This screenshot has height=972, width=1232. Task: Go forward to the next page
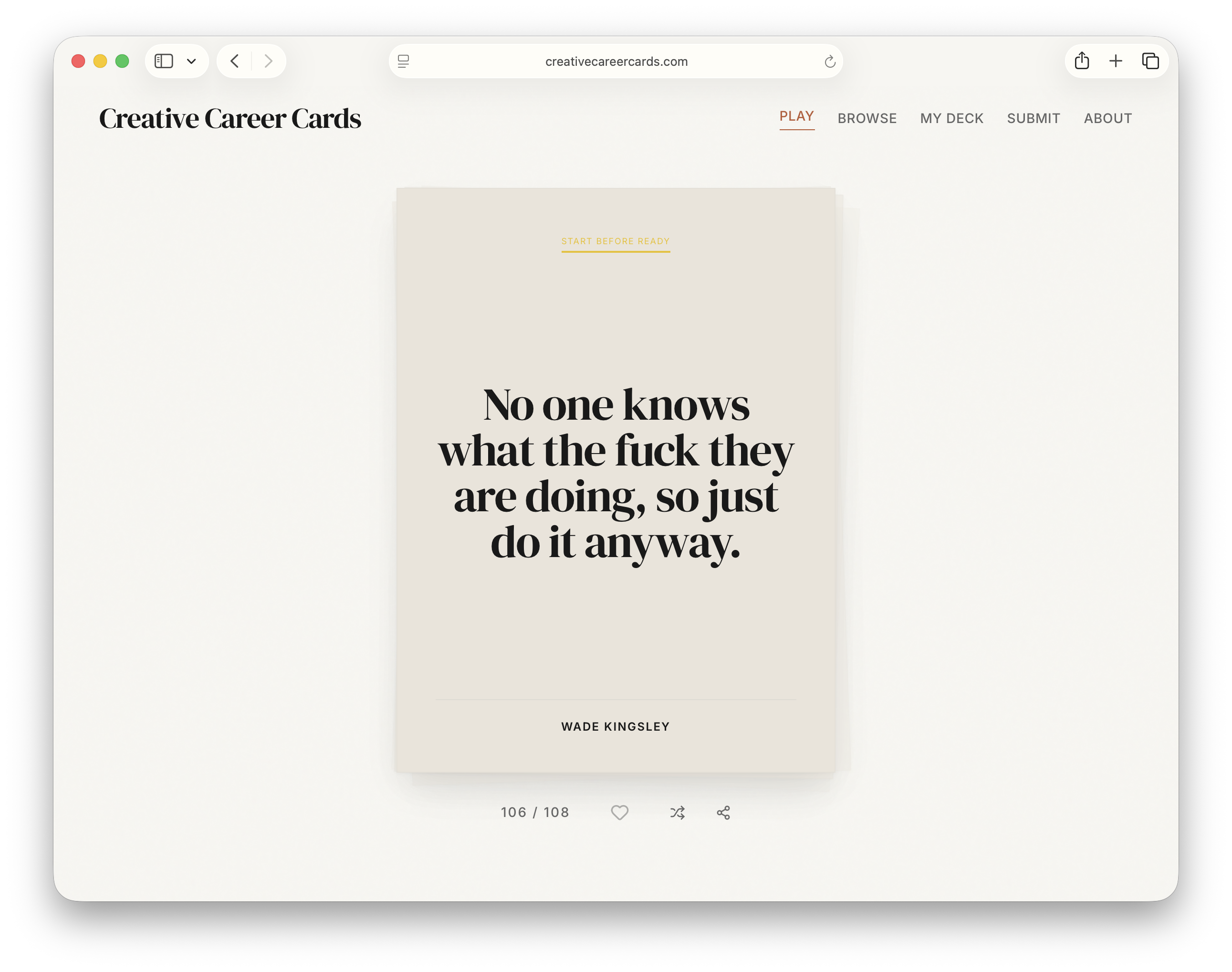(x=268, y=61)
